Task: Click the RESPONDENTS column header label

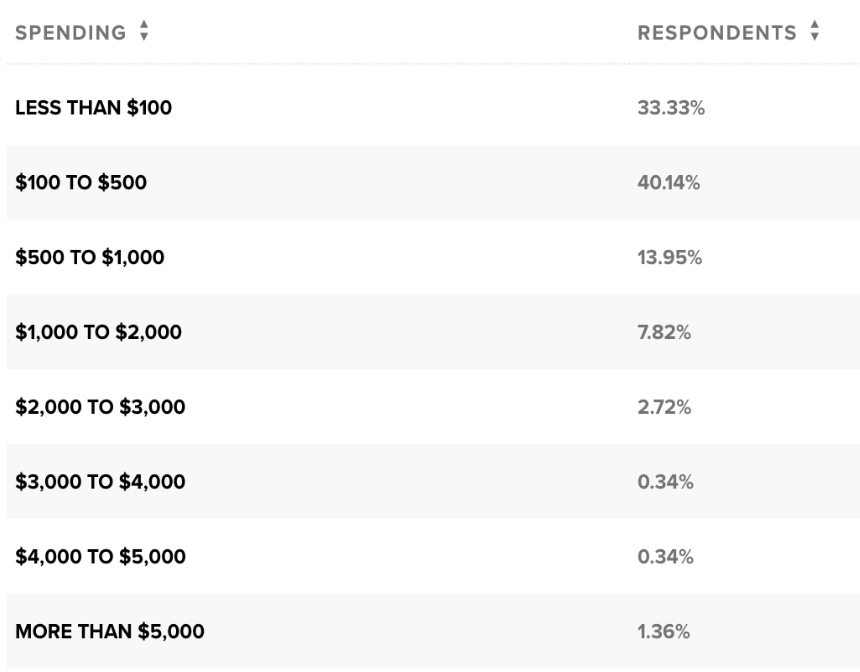Action: click(716, 31)
